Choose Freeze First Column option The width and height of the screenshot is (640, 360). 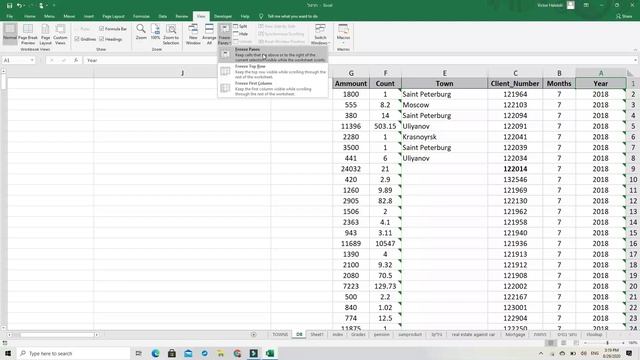pos(273,88)
